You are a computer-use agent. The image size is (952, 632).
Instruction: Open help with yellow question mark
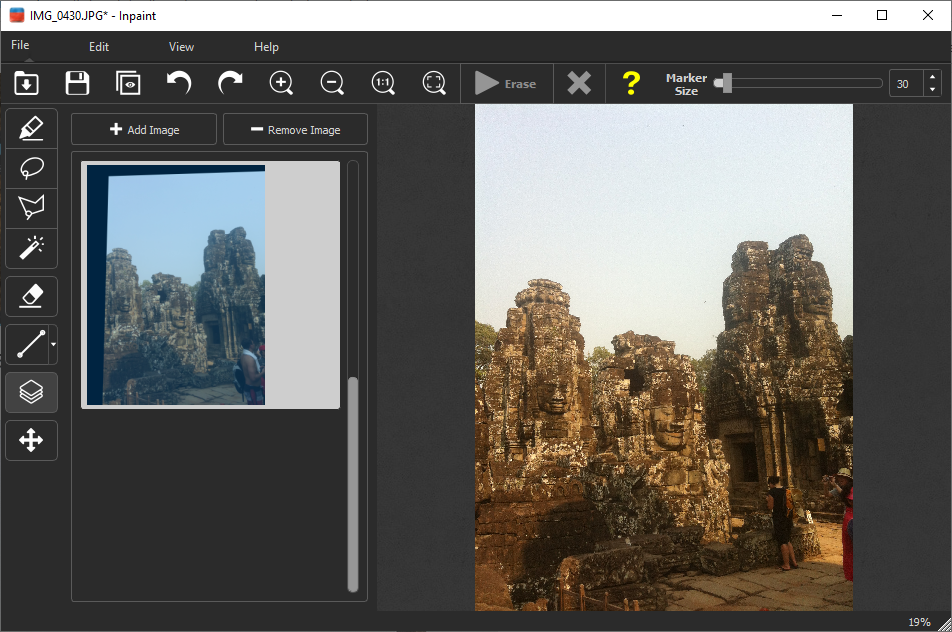[631, 83]
